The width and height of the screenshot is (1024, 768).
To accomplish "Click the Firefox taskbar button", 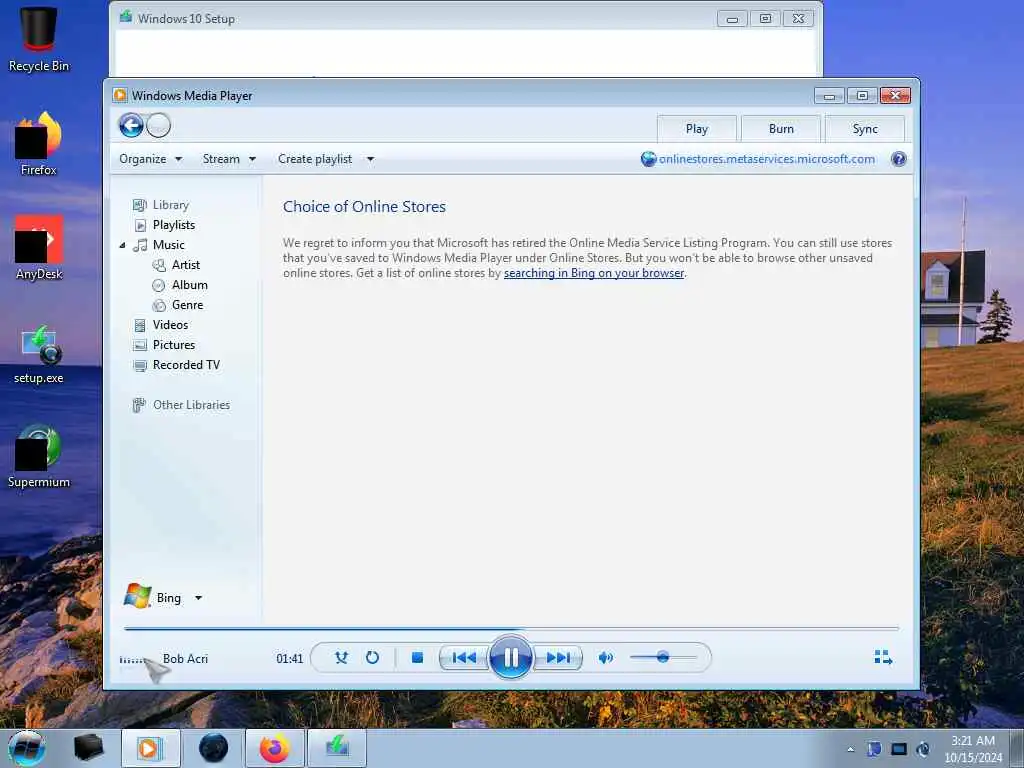I will (274, 748).
